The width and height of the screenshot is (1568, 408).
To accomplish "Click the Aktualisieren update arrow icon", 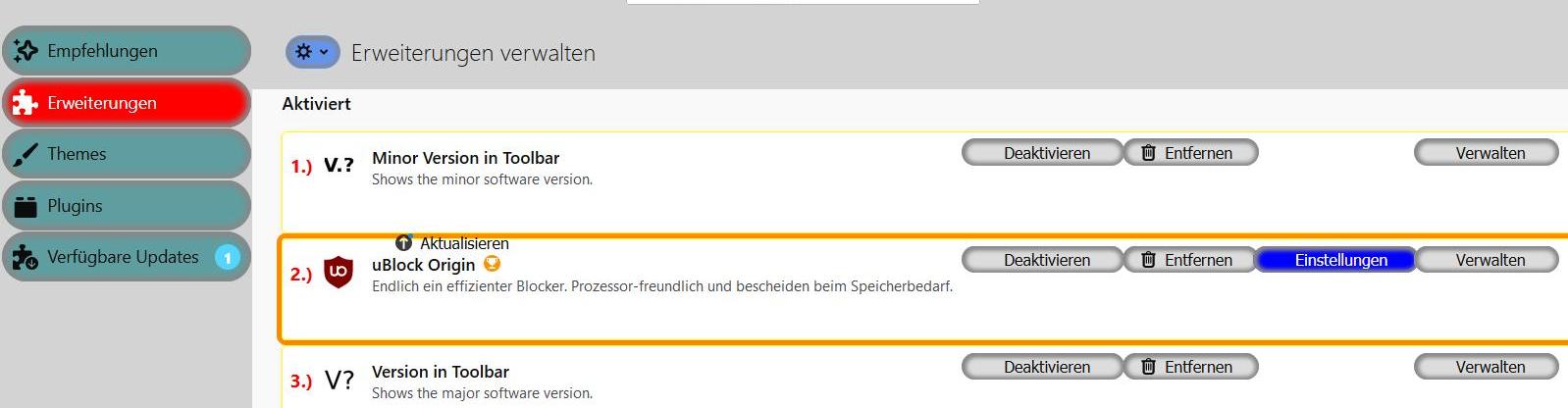I will coord(403,242).
